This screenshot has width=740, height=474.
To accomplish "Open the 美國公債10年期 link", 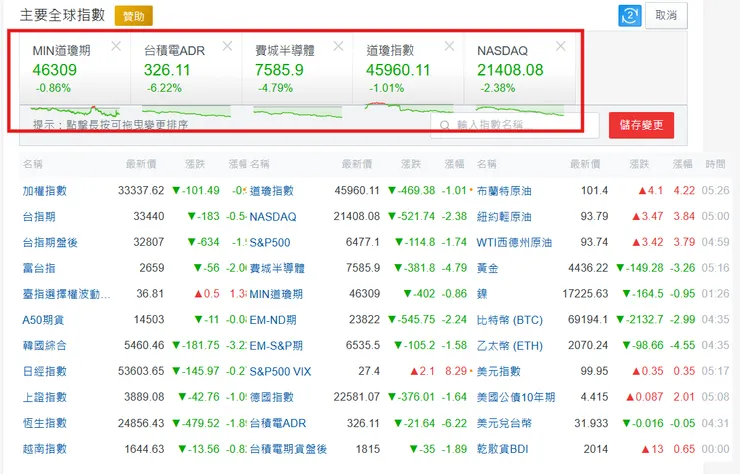I will click(x=516, y=398).
